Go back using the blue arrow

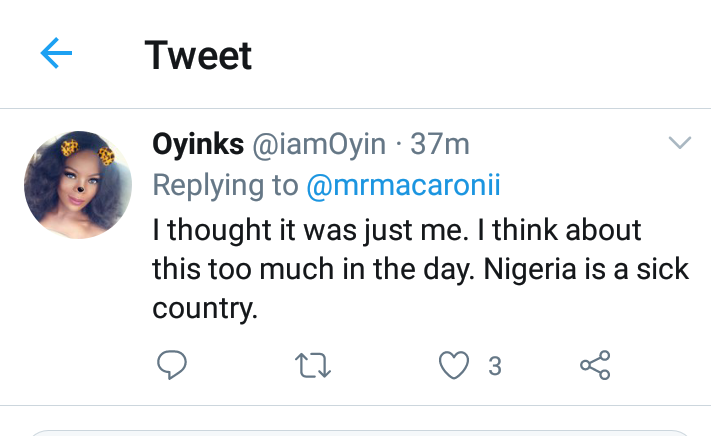57,54
